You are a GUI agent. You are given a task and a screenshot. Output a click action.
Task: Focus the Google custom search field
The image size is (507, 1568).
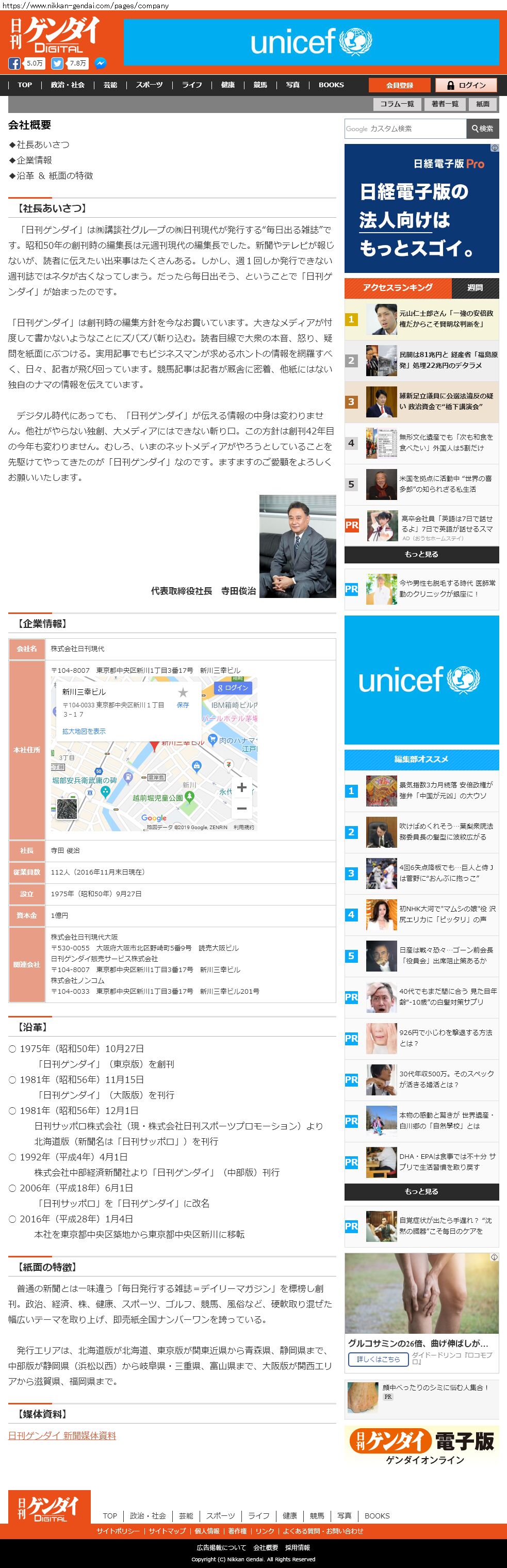tap(405, 128)
